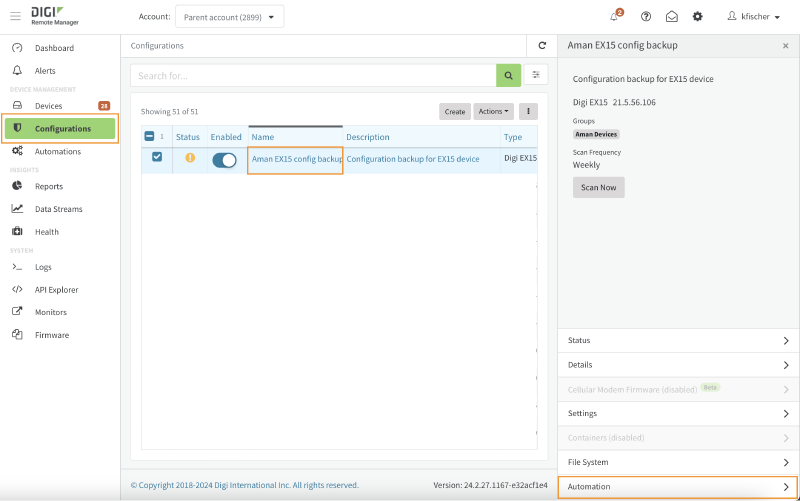Click the Devices sidebar icon
800x501 pixels.
click(17, 105)
